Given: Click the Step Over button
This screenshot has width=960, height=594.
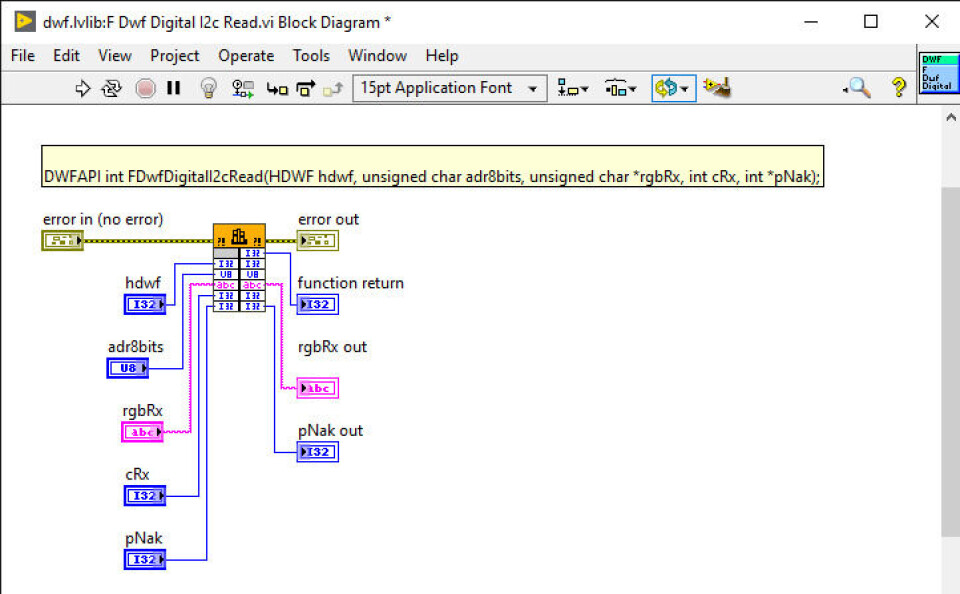Looking at the screenshot, I should pyautogui.click(x=306, y=89).
